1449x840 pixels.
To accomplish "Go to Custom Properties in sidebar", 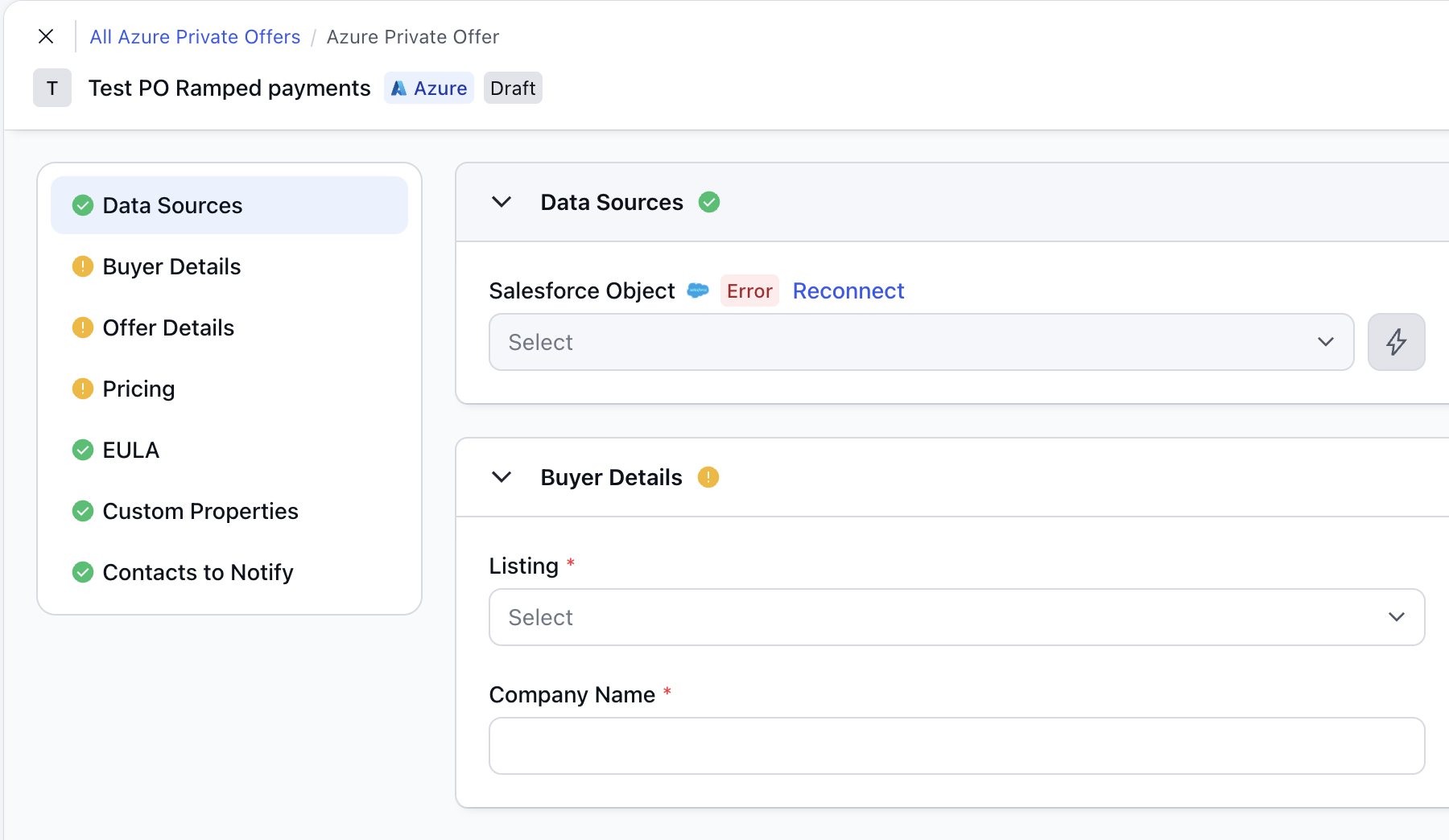I will point(229,511).
